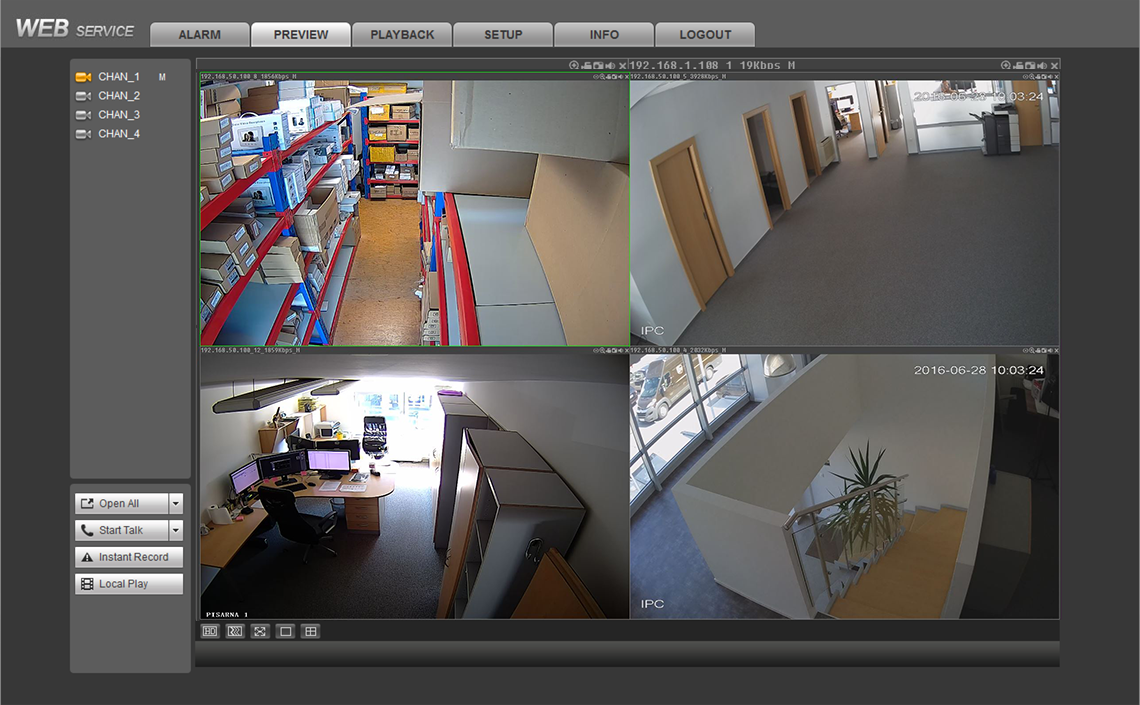Click the digital zoom icon in top-right toolbar
Viewport: 1140px width, 705px height.
coord(1006,65)
